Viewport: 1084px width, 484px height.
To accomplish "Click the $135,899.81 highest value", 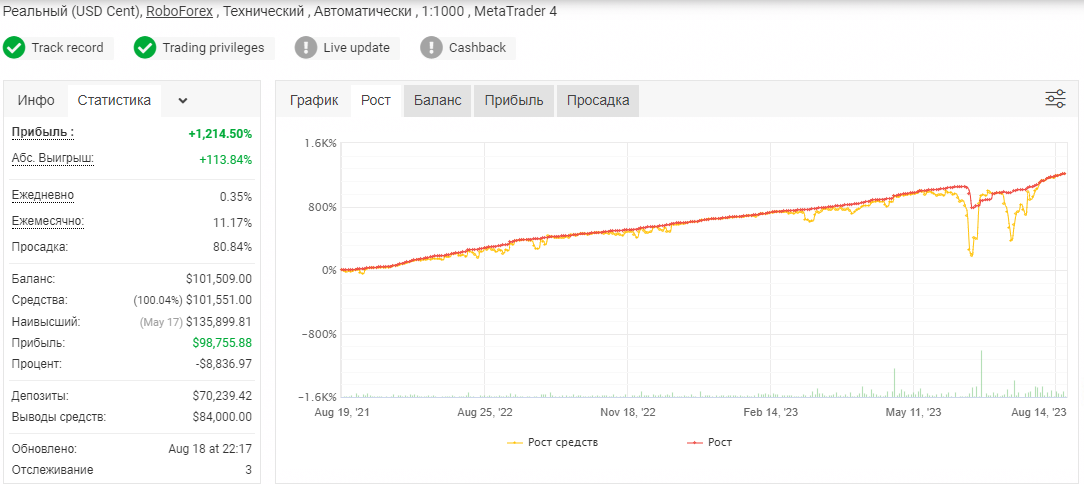I will click(x=218, y=322).
